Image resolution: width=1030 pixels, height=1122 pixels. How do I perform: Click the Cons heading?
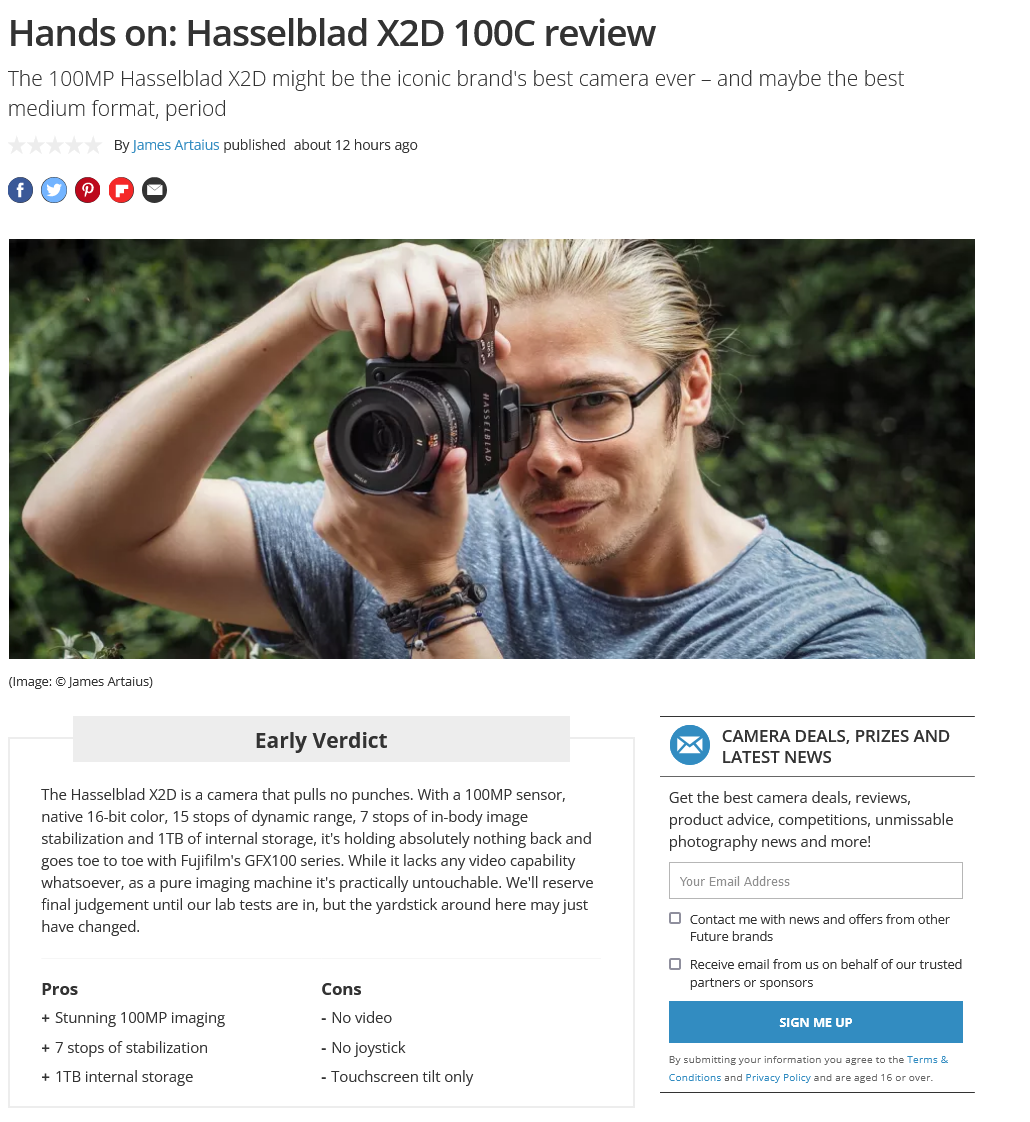click(341, 989)
